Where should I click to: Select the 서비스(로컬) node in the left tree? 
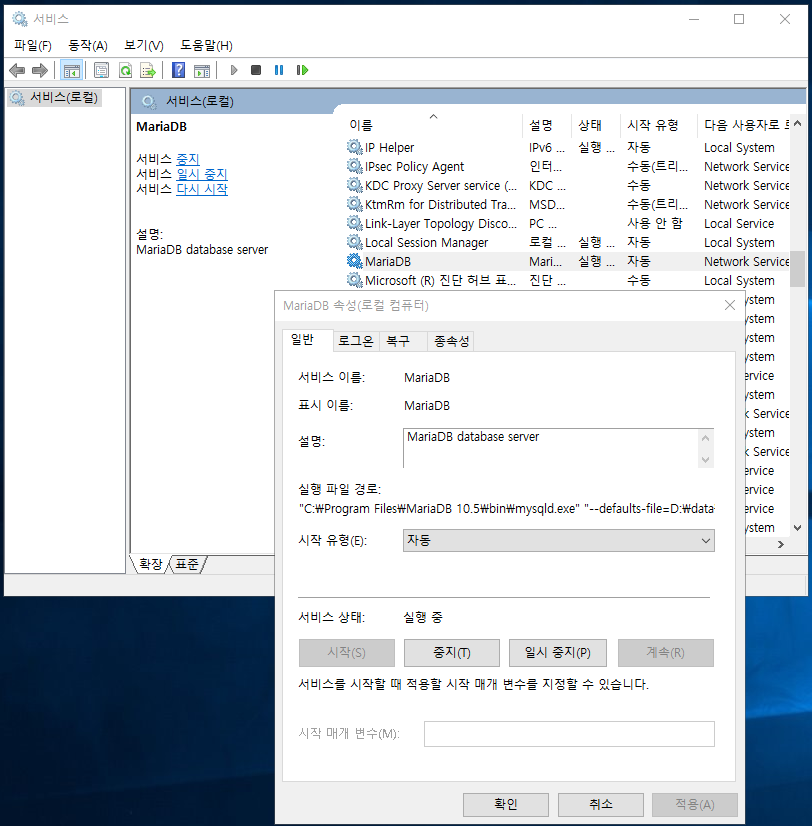[63, 97]
